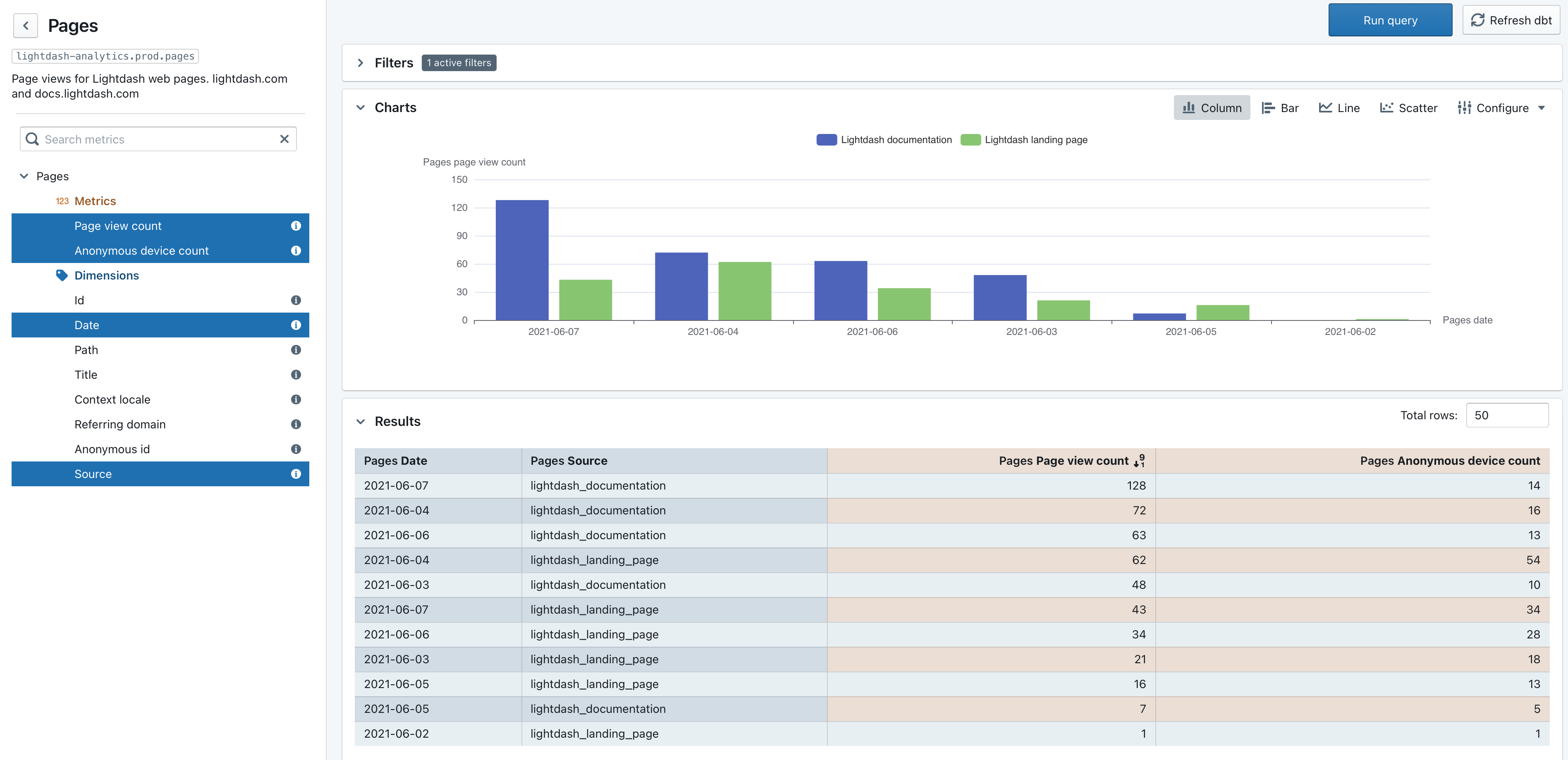Click the sort indicator on Page view count
Screen dimensions: 1568x760
click(1140, 461)
